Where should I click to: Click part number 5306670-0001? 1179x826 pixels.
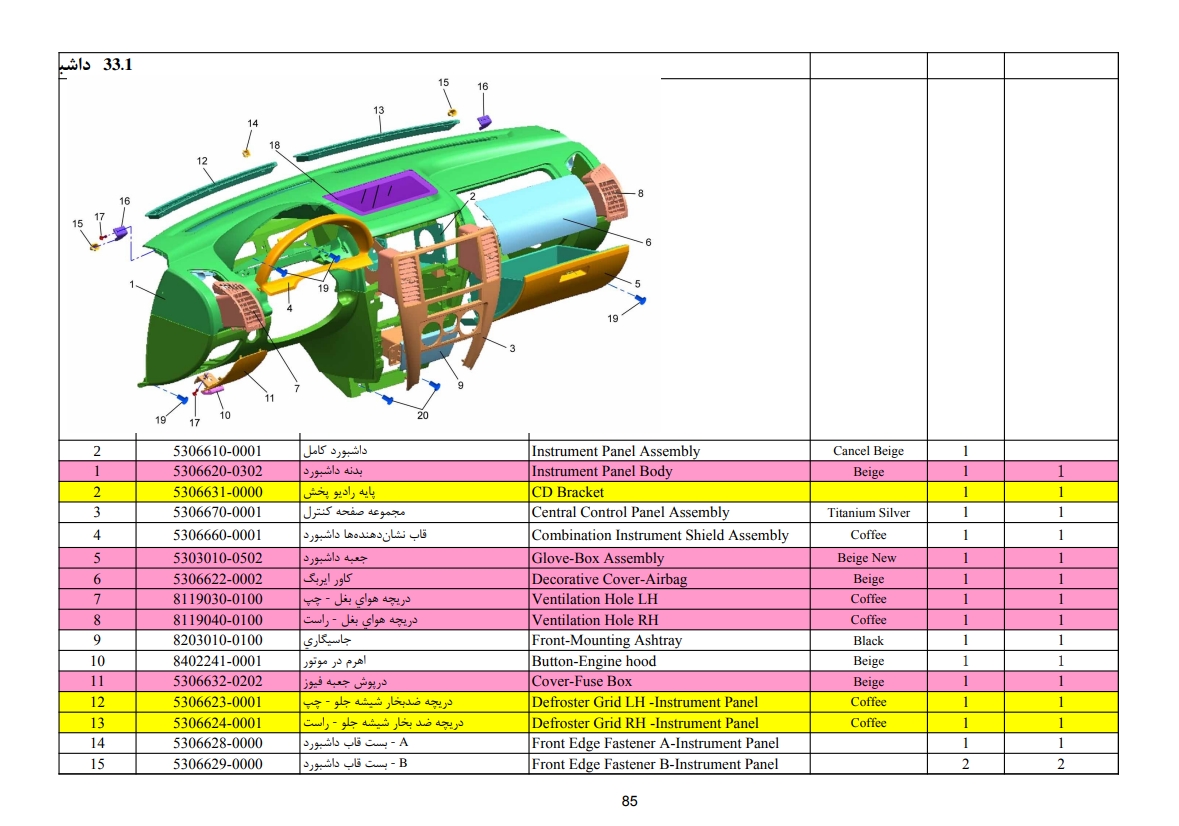pyautogui.click(x=217, y=513)
